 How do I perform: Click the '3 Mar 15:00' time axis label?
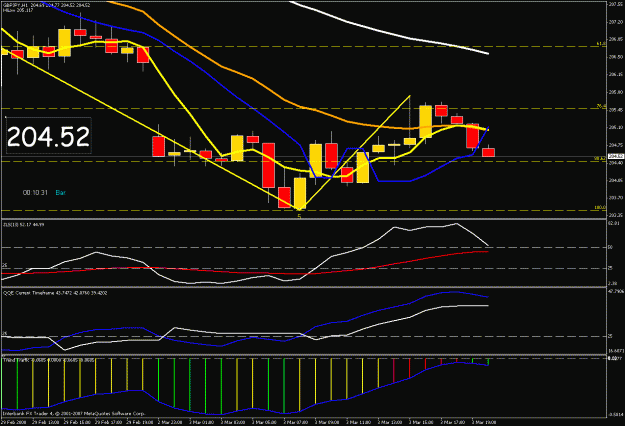(421, 422)
